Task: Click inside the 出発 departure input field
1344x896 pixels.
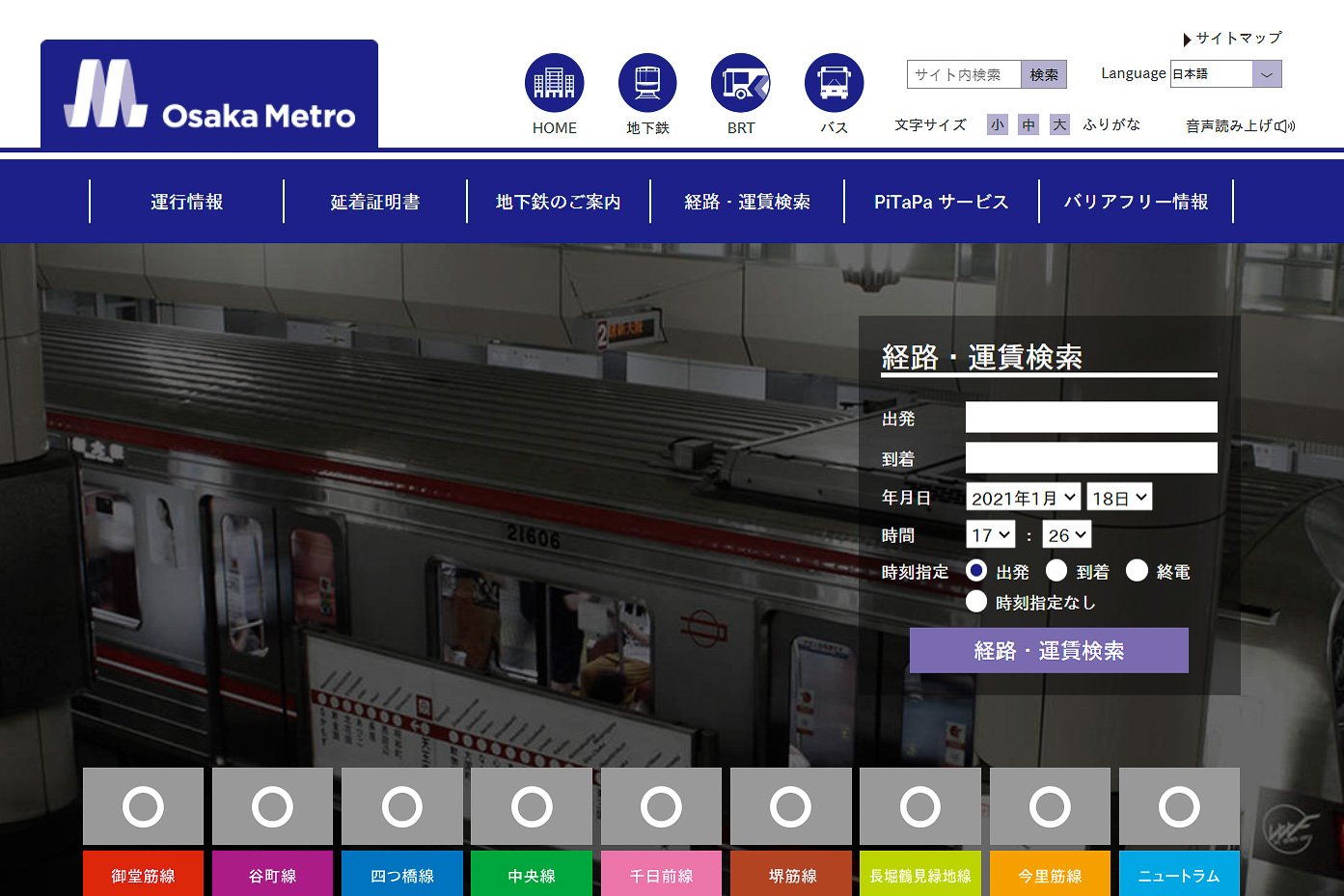Action: click(1090, 417)
